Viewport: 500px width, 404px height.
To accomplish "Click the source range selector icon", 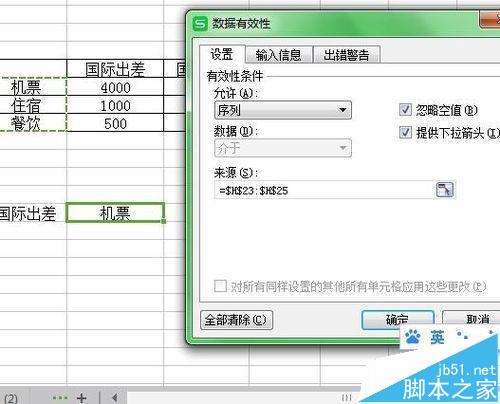I will [x=445, y=190].
